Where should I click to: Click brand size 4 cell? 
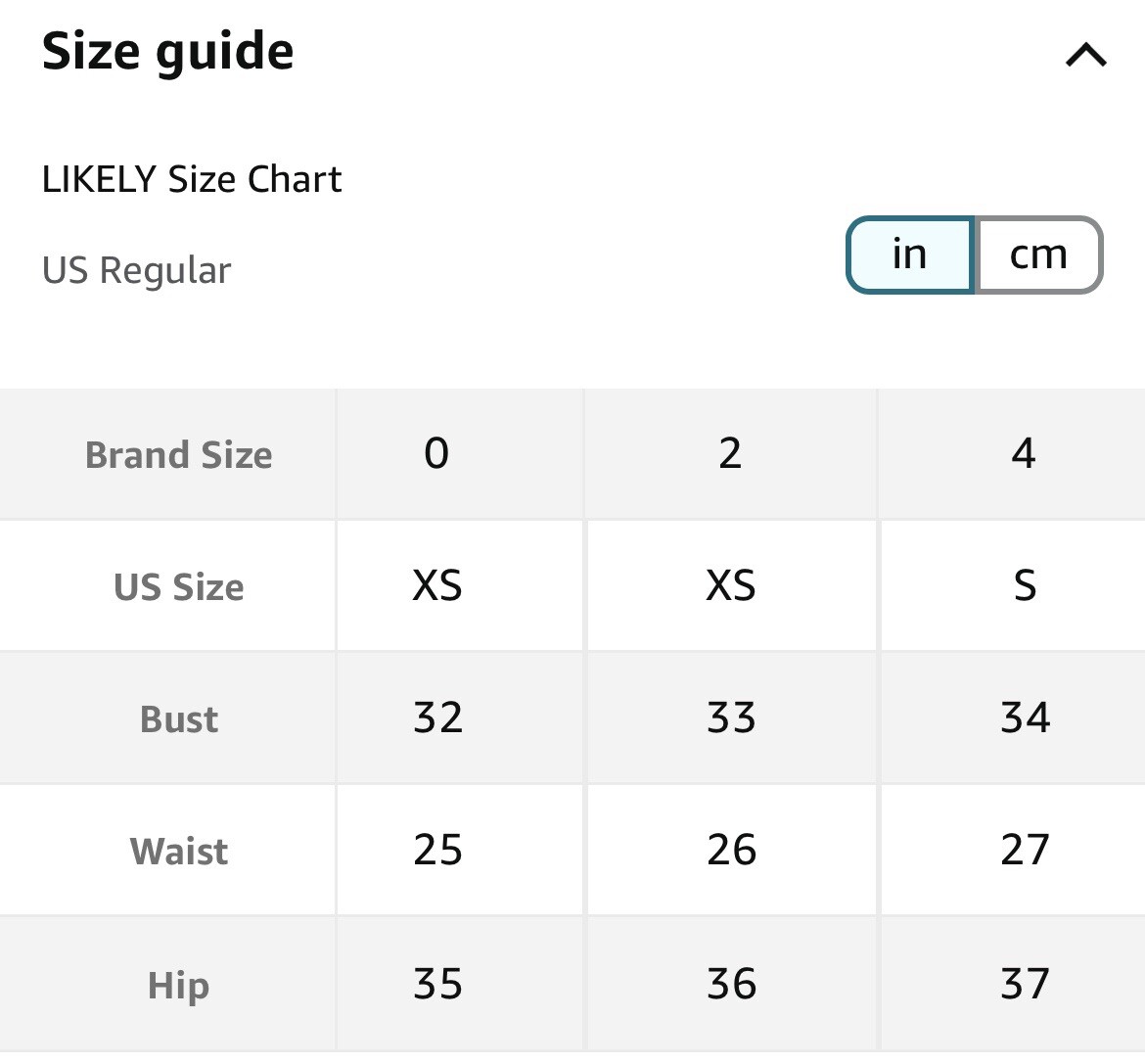click(1024, 453)
